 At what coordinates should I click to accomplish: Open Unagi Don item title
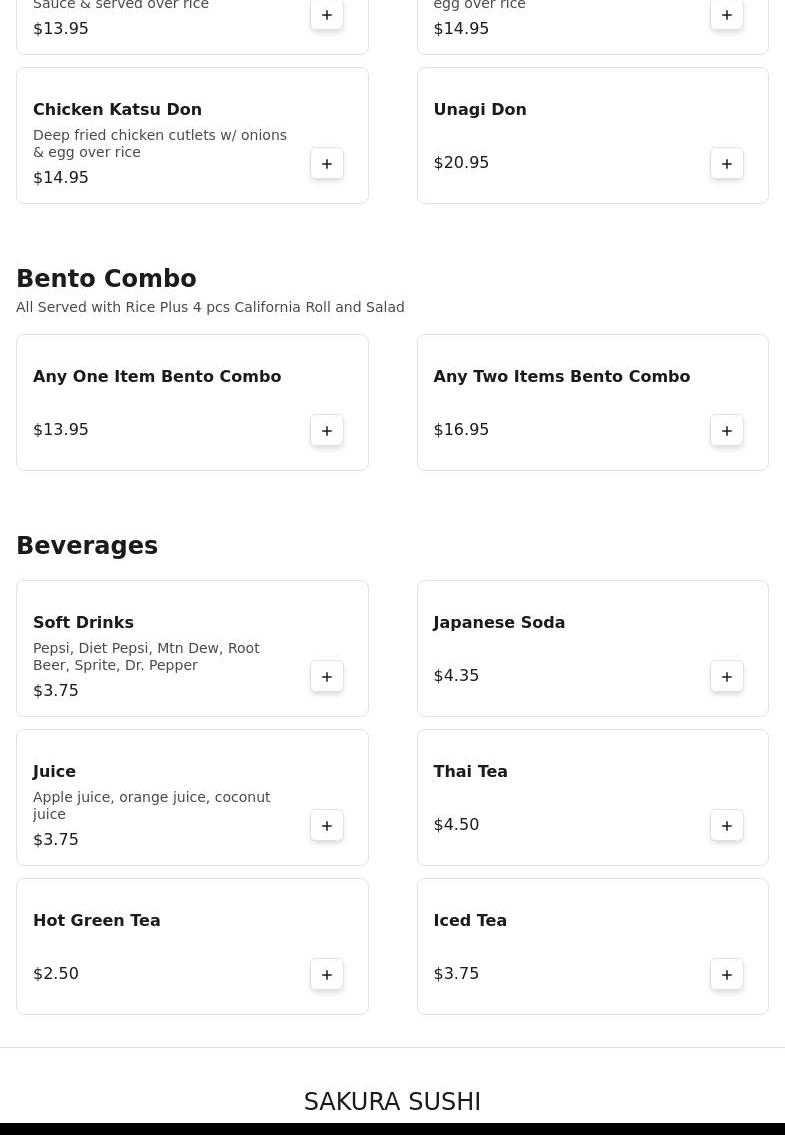click(479, 110)
